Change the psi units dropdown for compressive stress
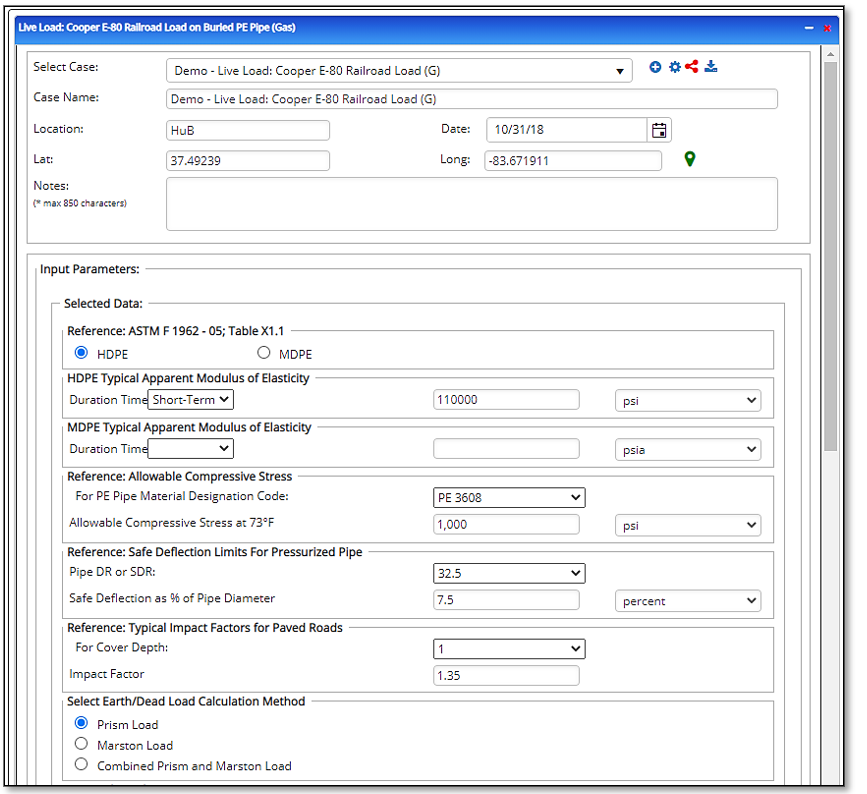 pyautogui.click(x=688, y=524)
